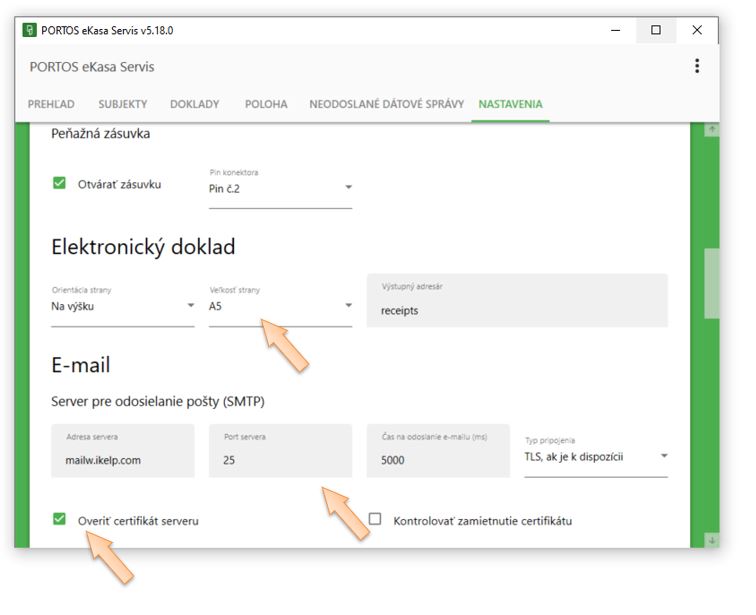
Task: Open the Veľkosť strany dropdown
Action: click(280, 307)
